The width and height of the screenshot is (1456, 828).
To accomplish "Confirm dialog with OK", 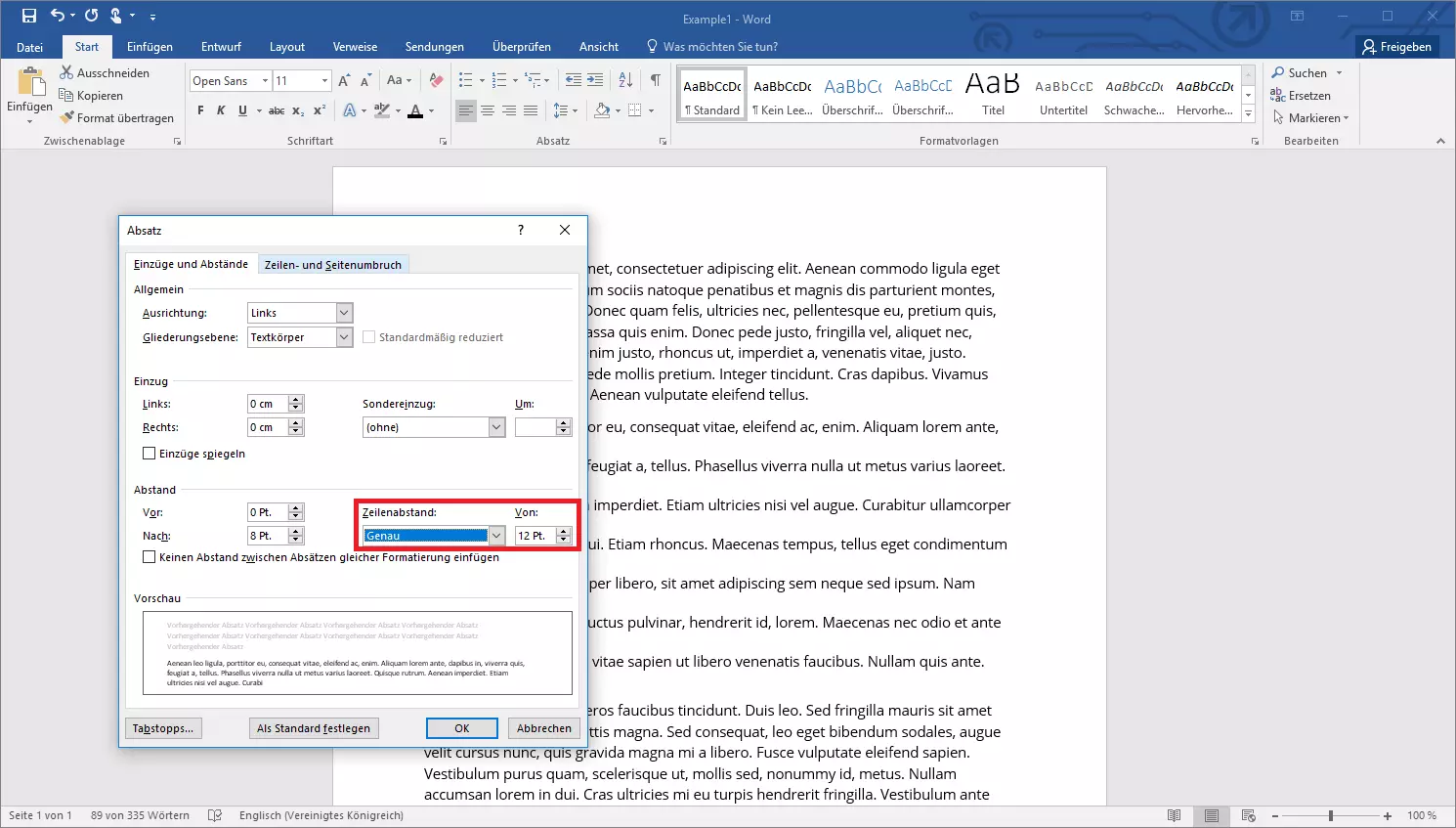I will pos(462,728).
